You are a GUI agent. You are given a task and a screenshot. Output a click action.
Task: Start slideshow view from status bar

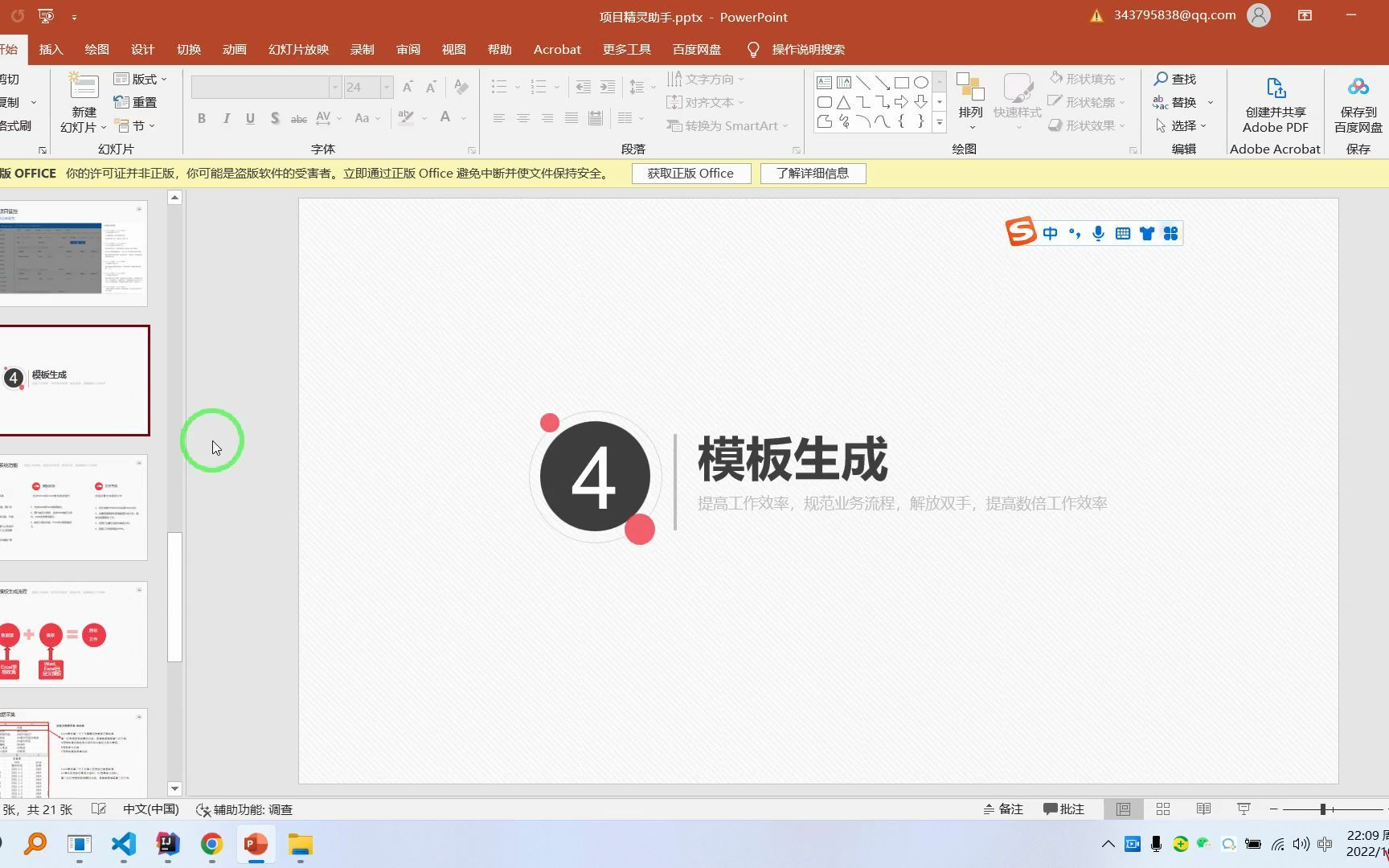click(1244, 809)
